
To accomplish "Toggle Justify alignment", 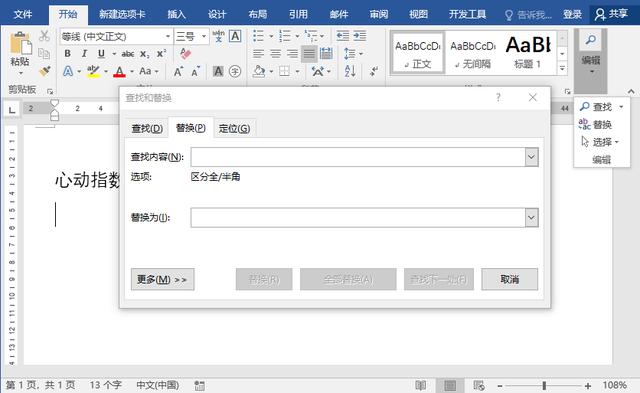I will pyautogui.click(x=309, y=53).
